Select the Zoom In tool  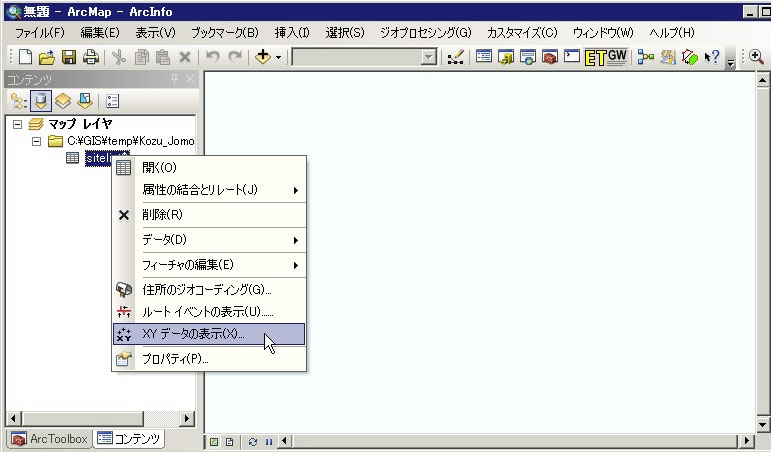pyautogui.click(x=756, y=57)
